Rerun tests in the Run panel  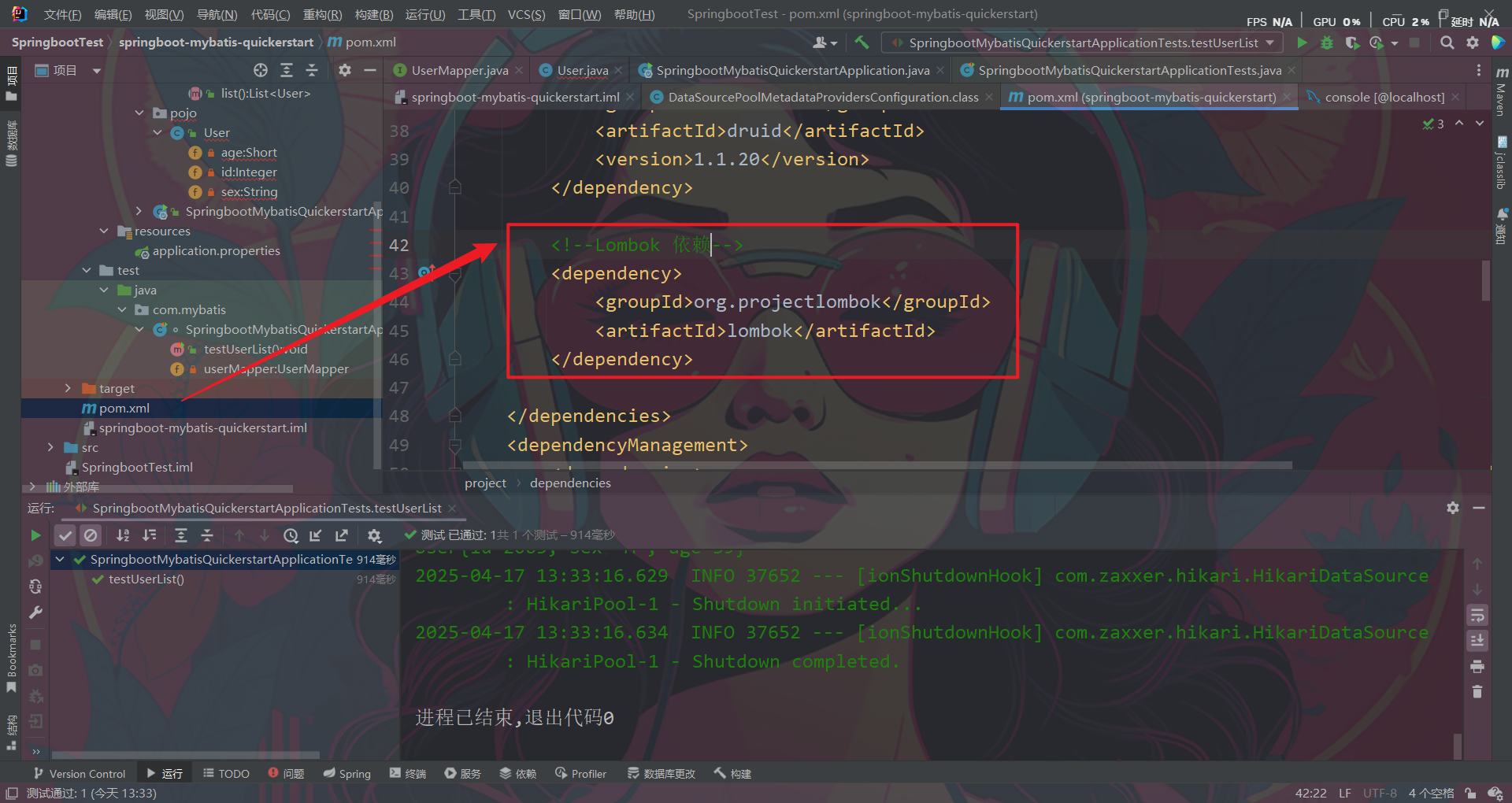pyautogui.click(x=35, y=535)
